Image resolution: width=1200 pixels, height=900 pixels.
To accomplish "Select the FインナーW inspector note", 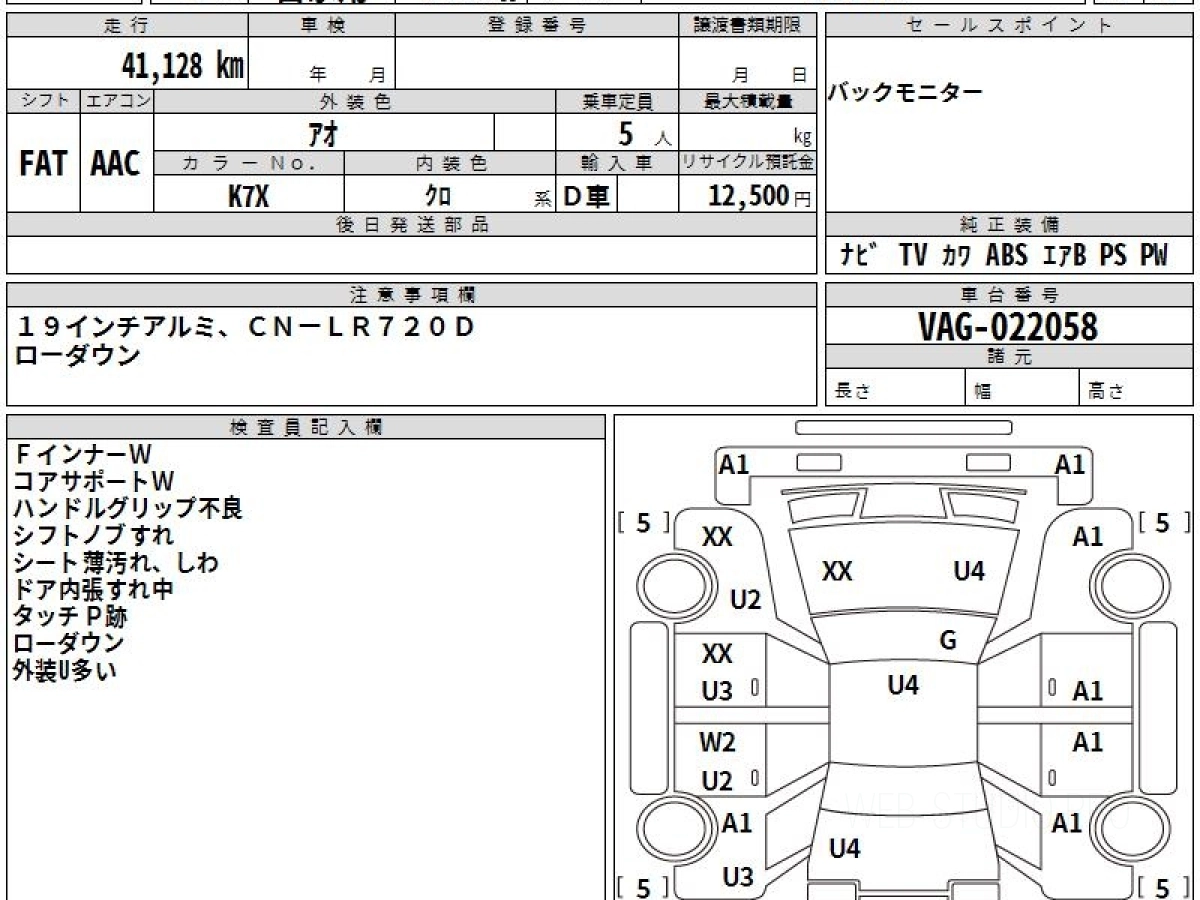I will [84, 455].
